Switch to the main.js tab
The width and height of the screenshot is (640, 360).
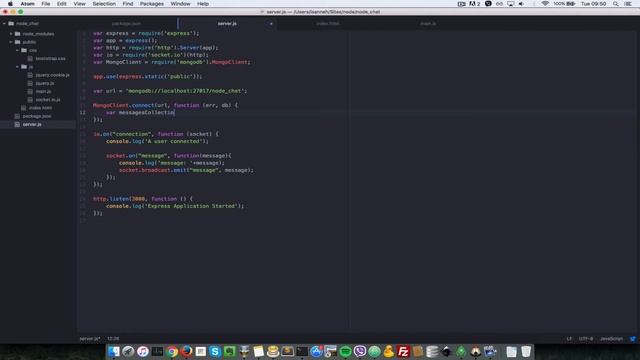tap(428, 24)
